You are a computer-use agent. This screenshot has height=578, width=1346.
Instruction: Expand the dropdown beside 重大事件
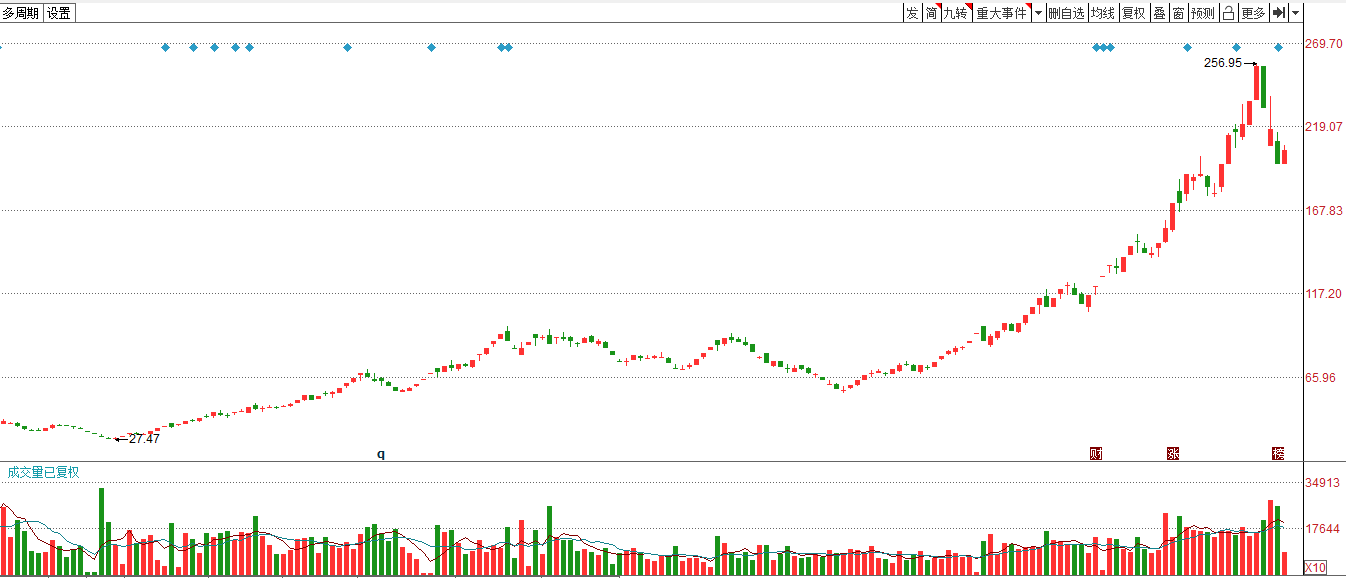coord(1039,13)
